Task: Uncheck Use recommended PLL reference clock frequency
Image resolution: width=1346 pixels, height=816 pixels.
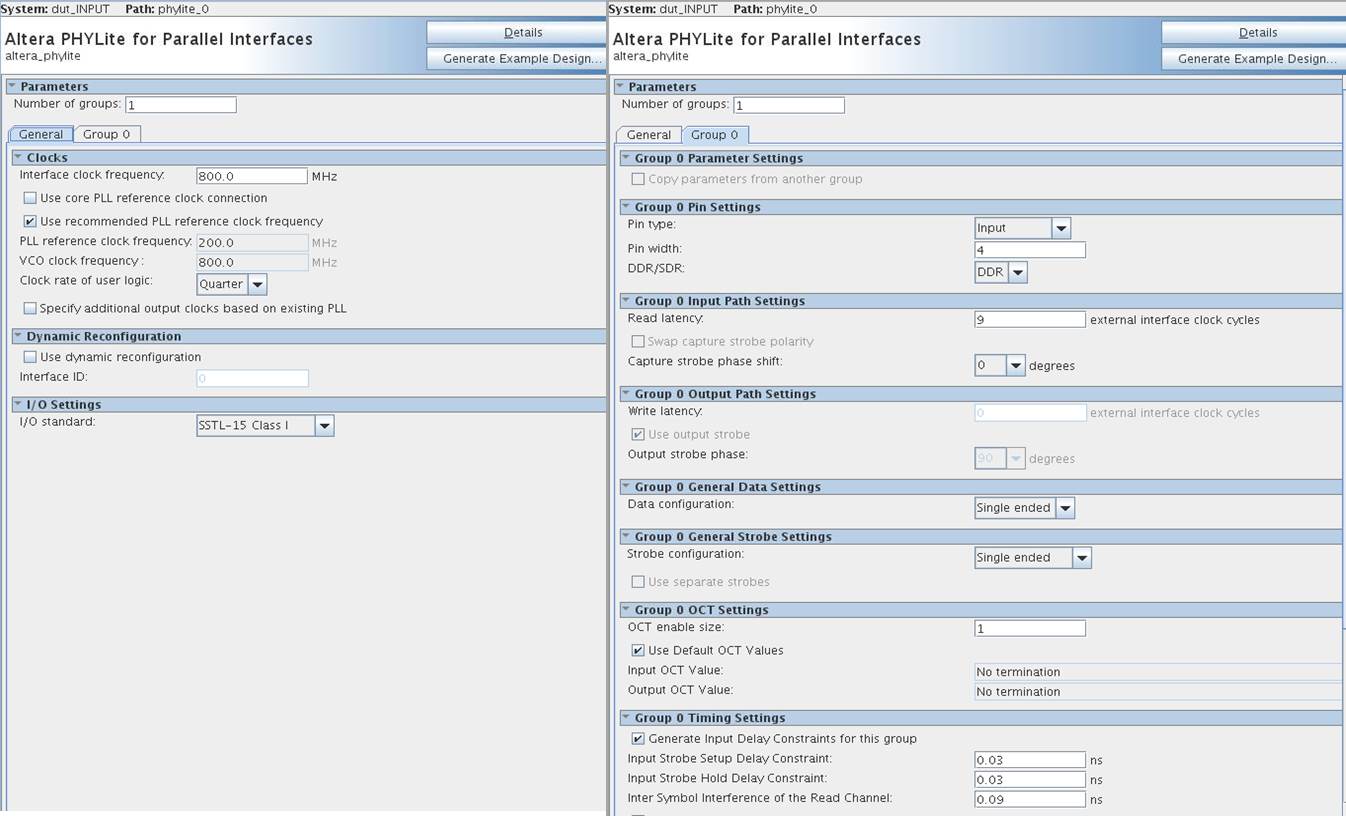Action: [x=30, y=221]
